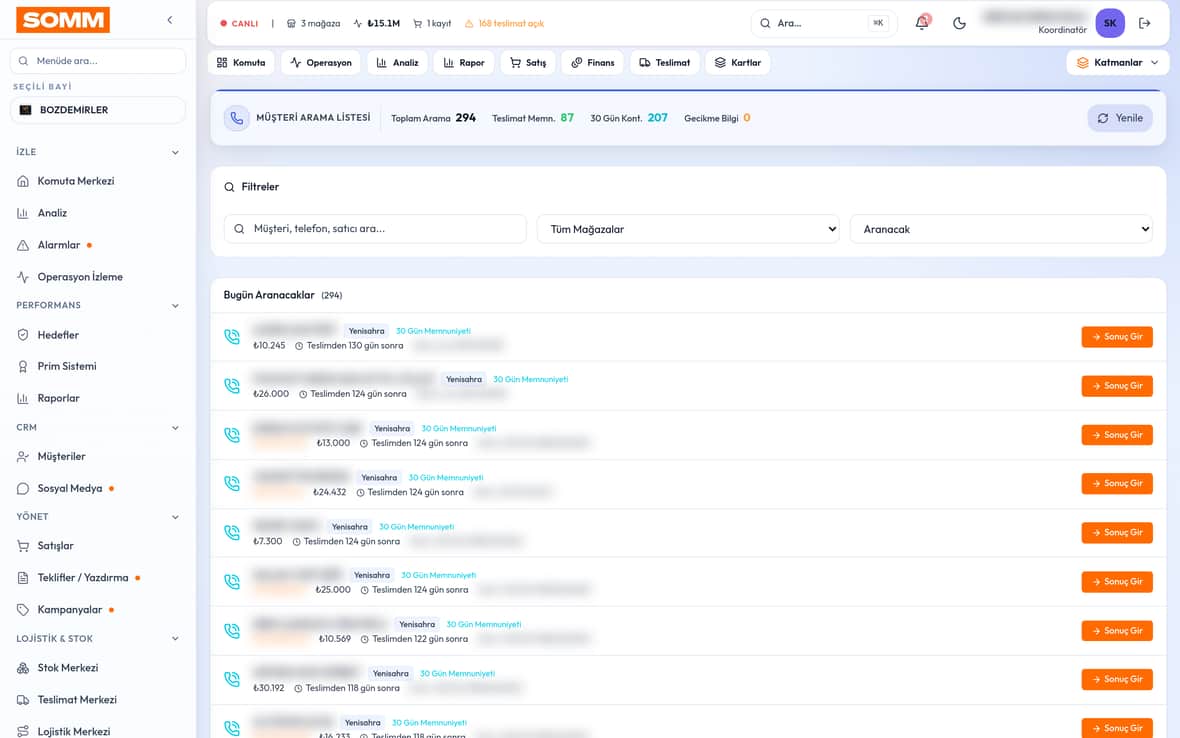Click the Müşteri, telefon, satıcı search field
This screenshot has width=1180, height=738.
point(375,229)
